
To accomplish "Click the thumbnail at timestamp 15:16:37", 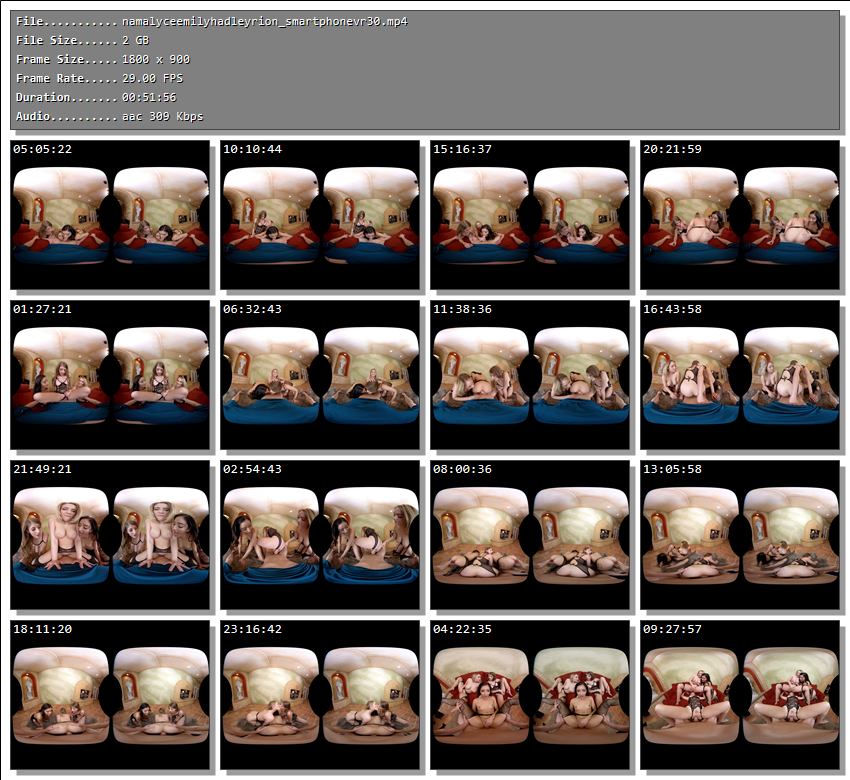I will pyautogui.click(x=530, y=215).
